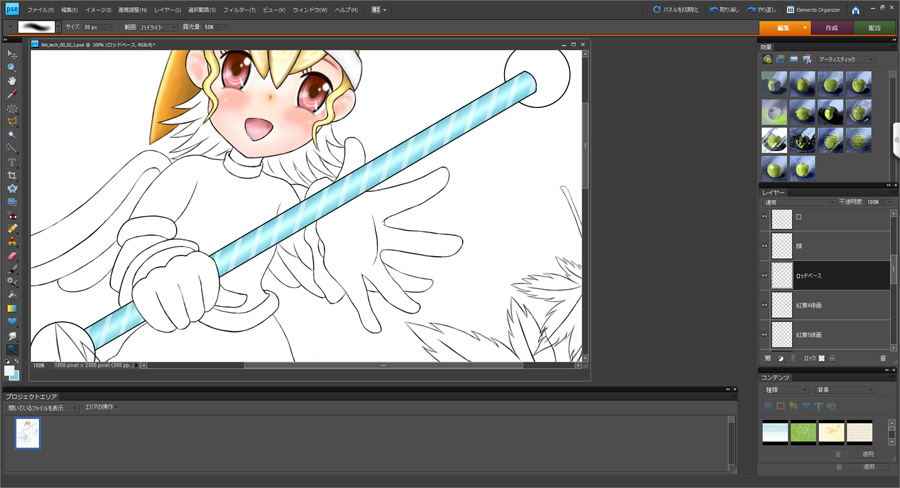Toggle visibility of the 顔 layer
900x488 pixels.
tap(765, 246)
